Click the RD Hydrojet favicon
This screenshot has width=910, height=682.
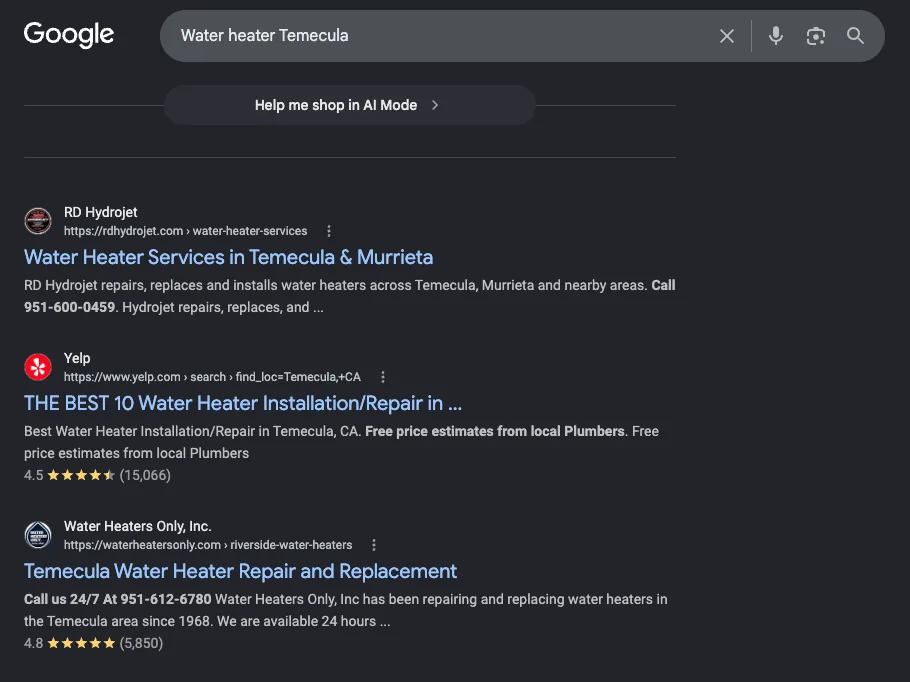38,221
